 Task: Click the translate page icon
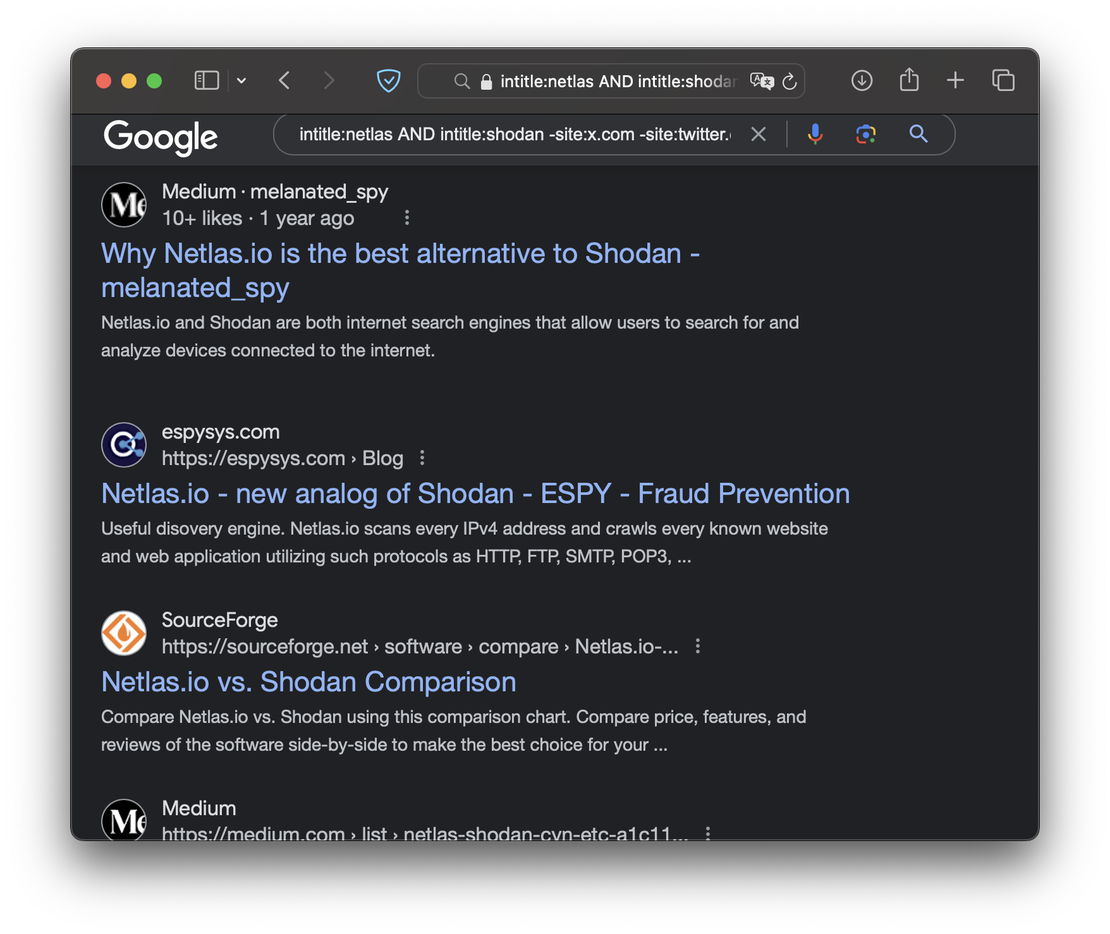[762, 81]
